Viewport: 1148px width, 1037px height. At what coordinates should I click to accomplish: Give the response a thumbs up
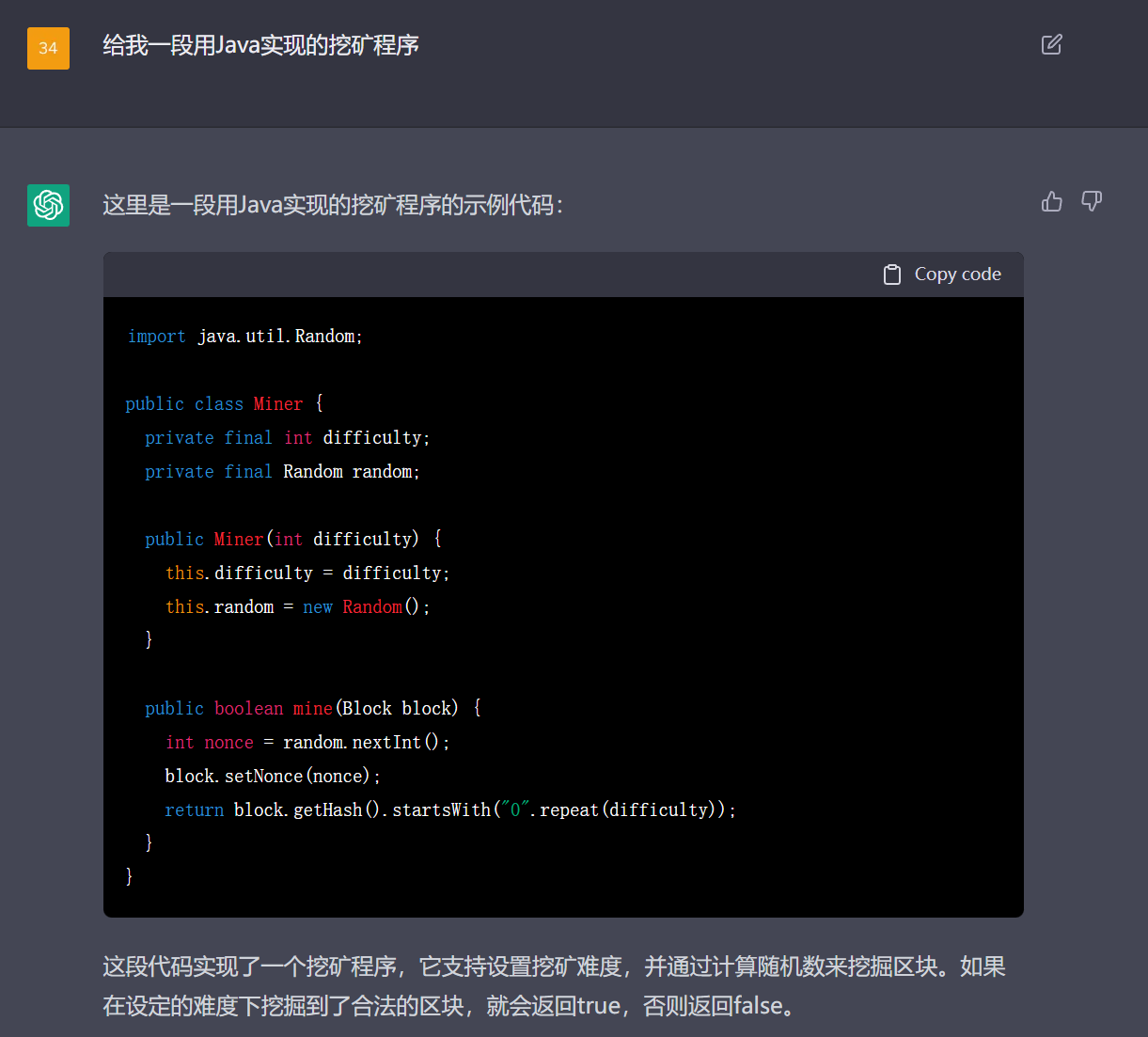click(x=1051, y=201)
